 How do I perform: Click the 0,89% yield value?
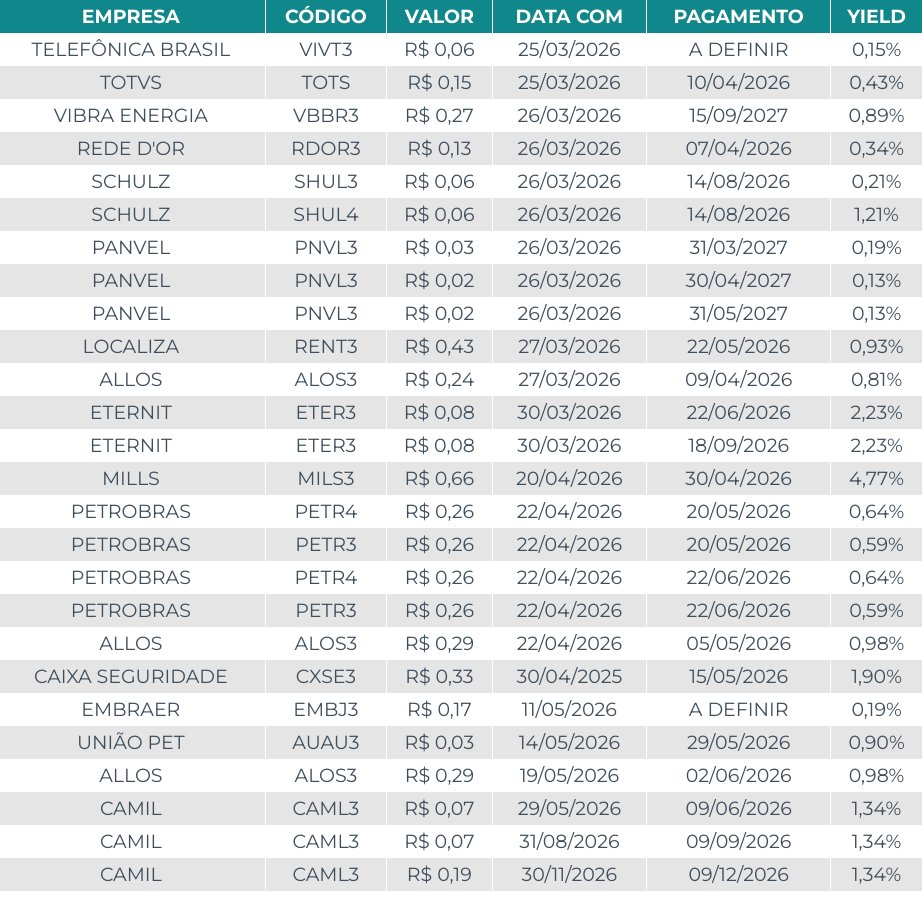(876, 115)
